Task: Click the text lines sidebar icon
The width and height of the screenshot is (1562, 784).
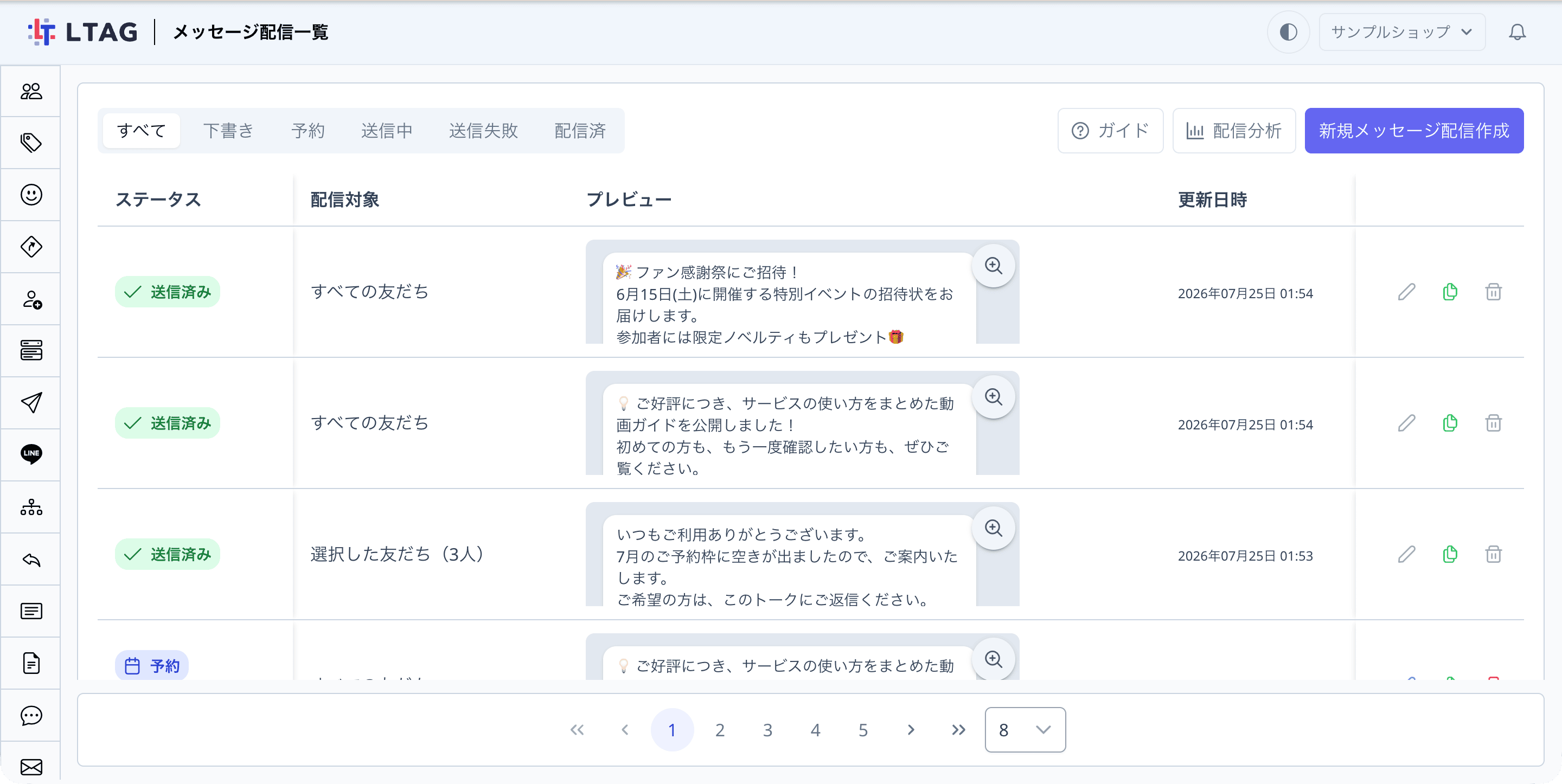Action: tap(31, 611)
